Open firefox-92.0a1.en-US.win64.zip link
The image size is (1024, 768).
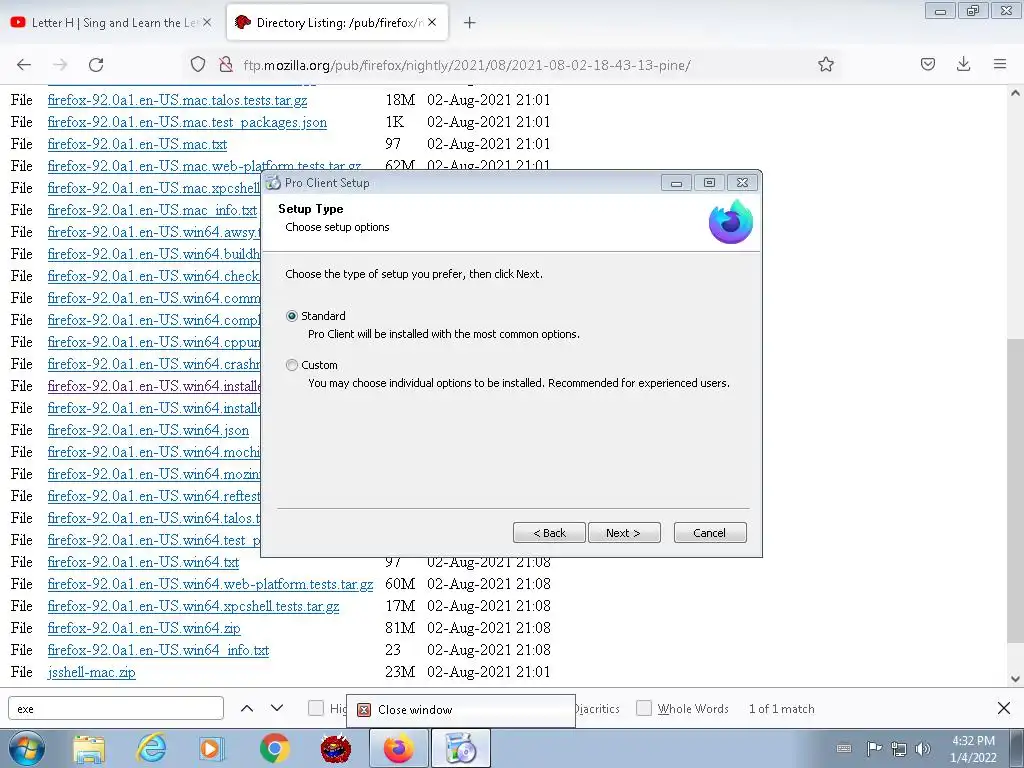pos(144,628)
